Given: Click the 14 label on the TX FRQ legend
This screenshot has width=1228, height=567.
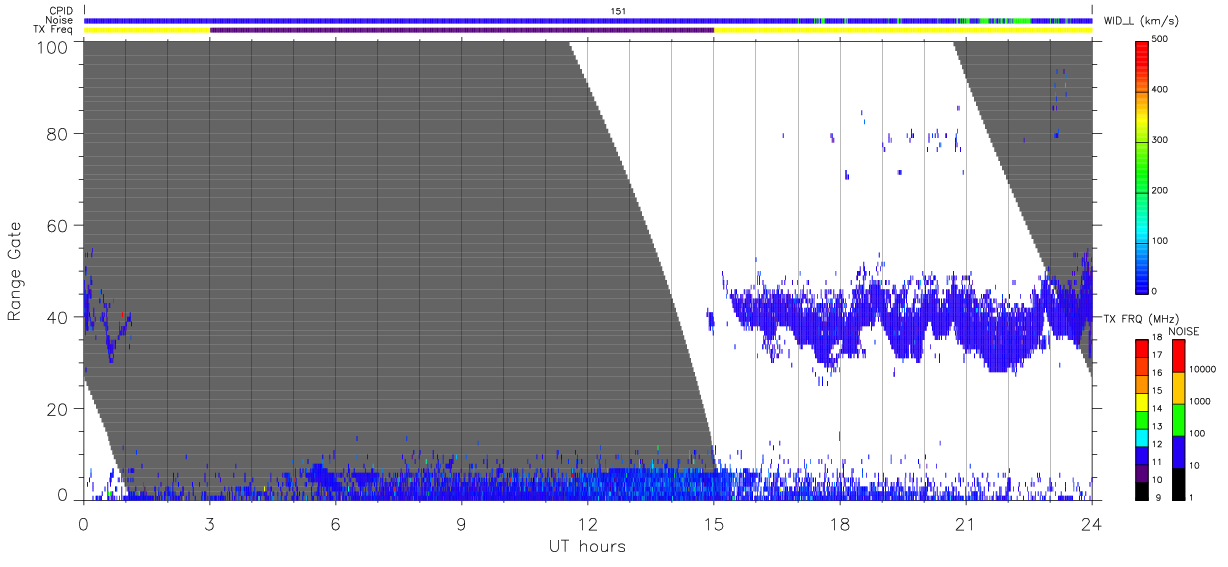Looking at the screenshot, I should point(1156,409).
